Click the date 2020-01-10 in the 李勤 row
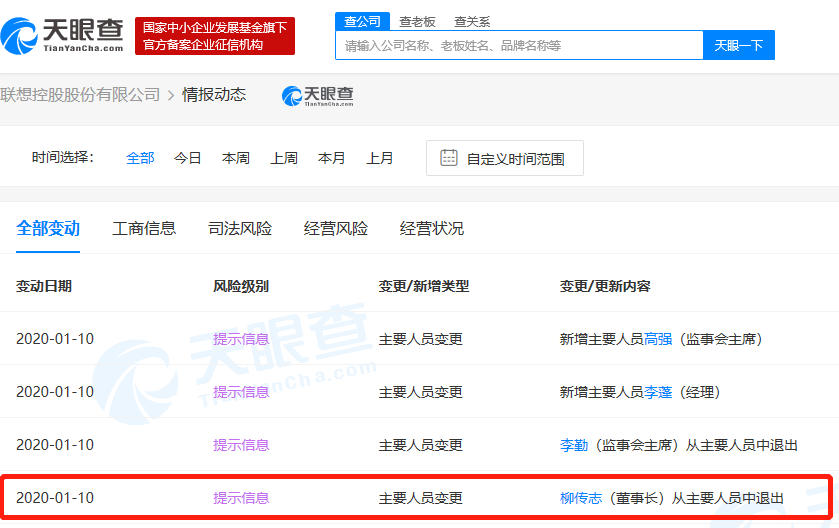 point(55,445)
